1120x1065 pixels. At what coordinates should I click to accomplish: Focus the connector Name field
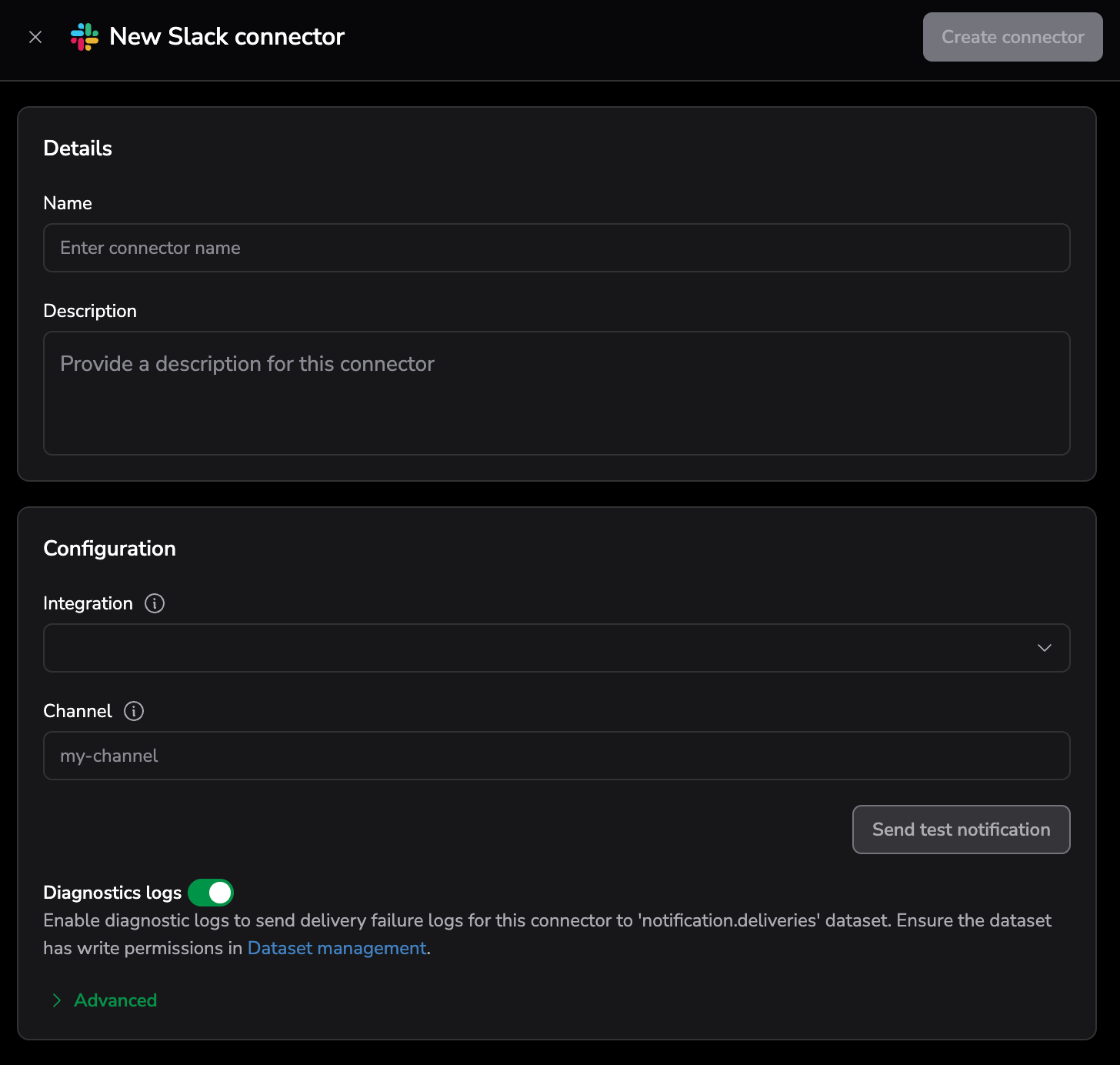click(x=556, y=248)
